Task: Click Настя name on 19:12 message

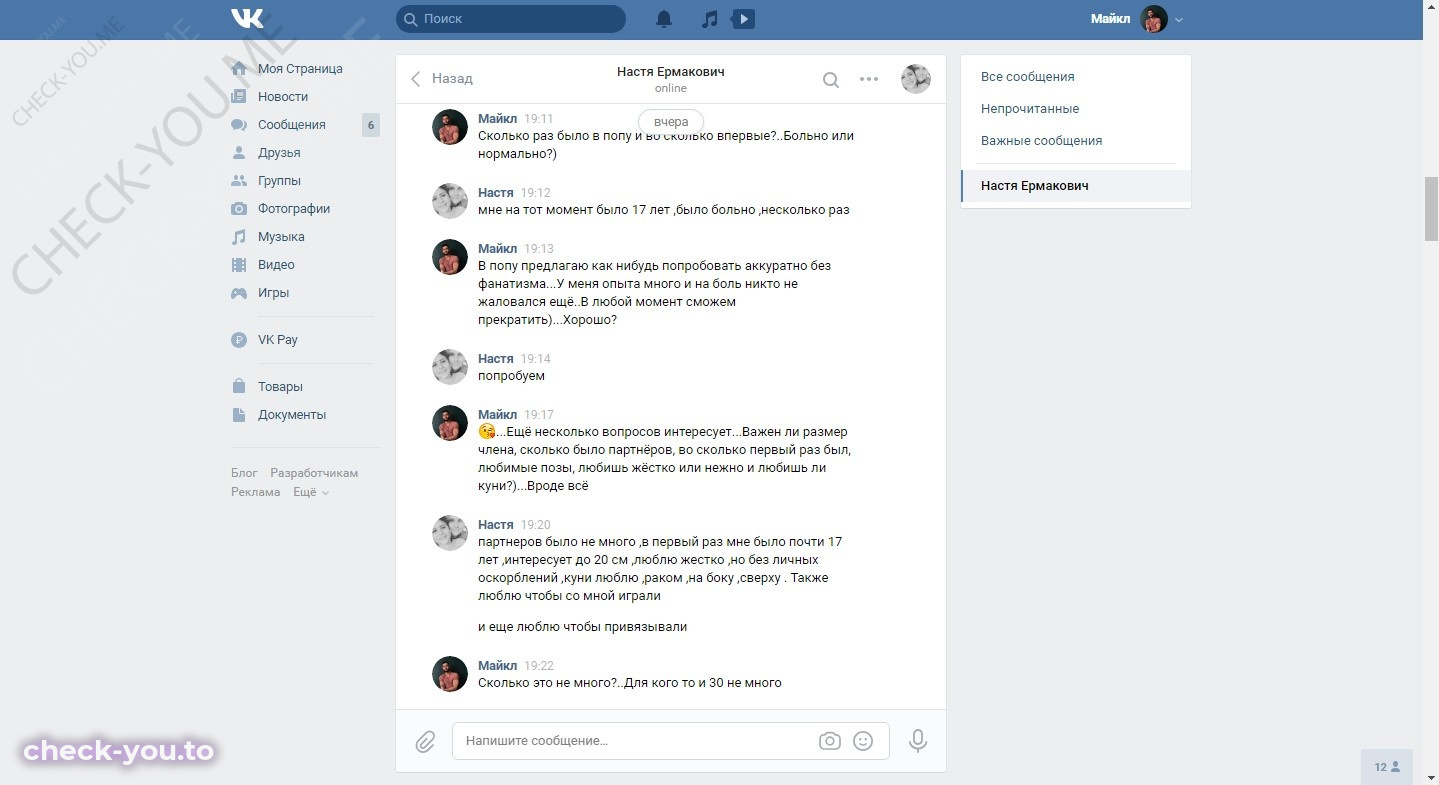Action: tap(496, 192)
